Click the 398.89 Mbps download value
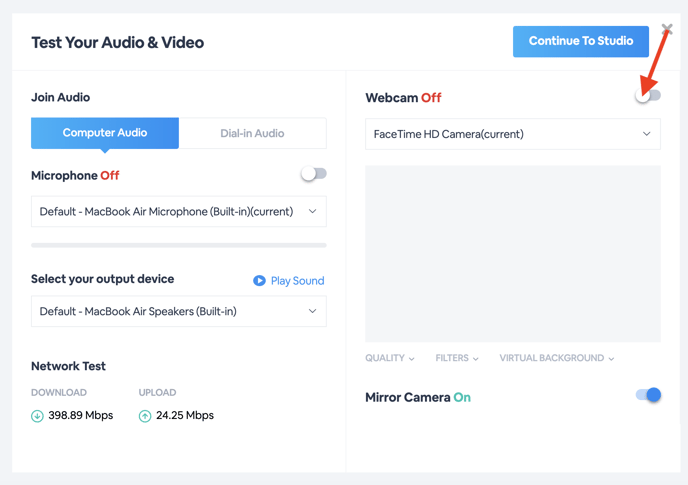This screenshot has height=485, width=688. [x=81, y=415]
